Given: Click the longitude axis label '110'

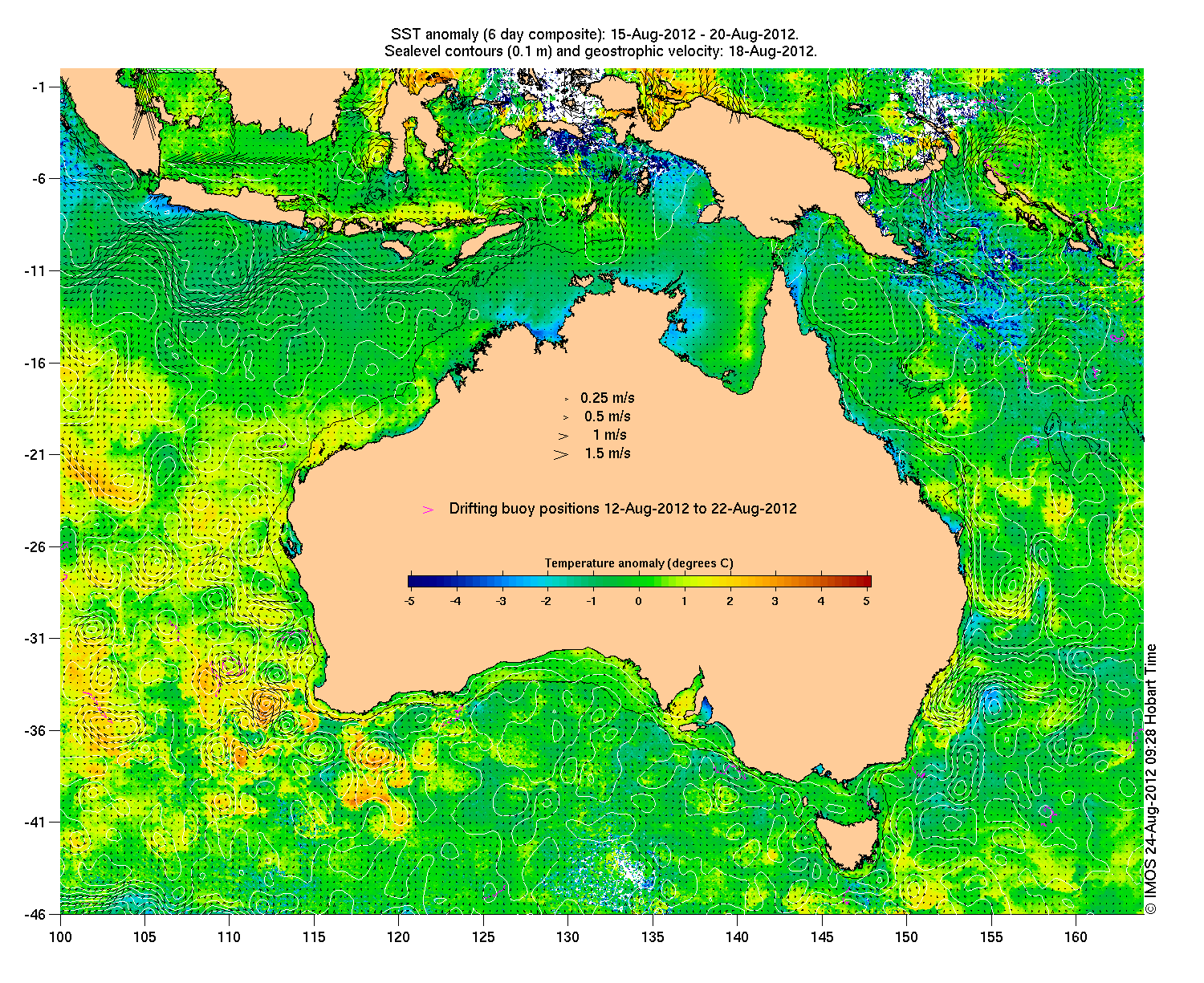Looking at the screenshot, I should (x=229, y=937).
